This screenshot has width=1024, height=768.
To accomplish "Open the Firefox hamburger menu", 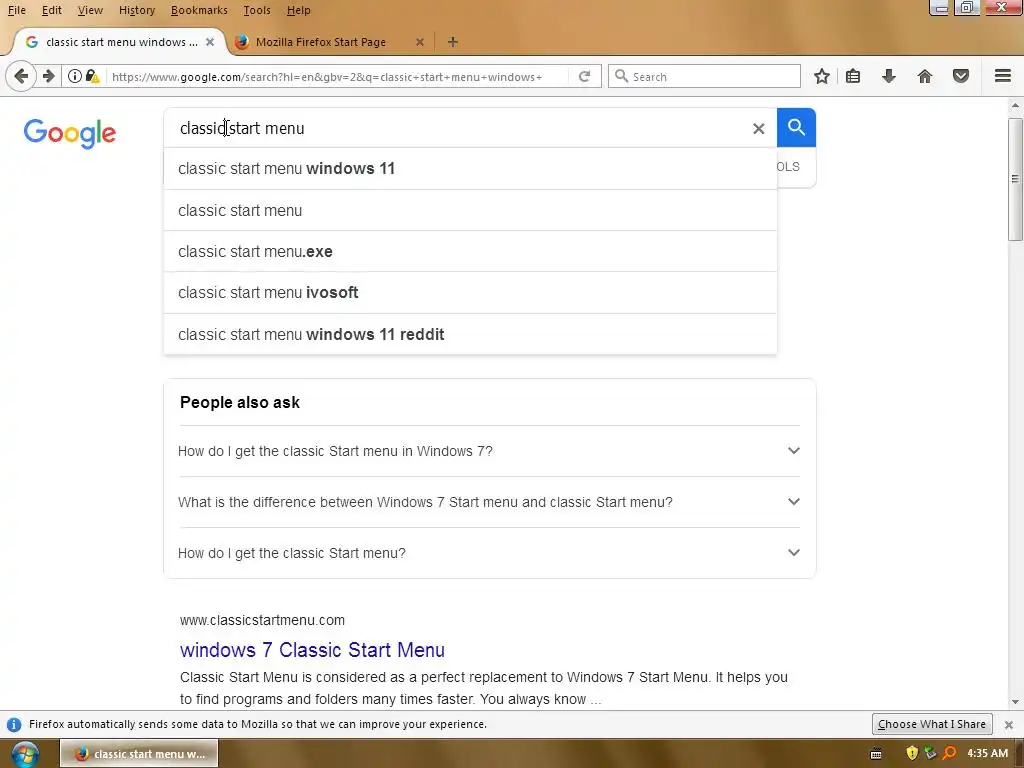I will 1002,76.
